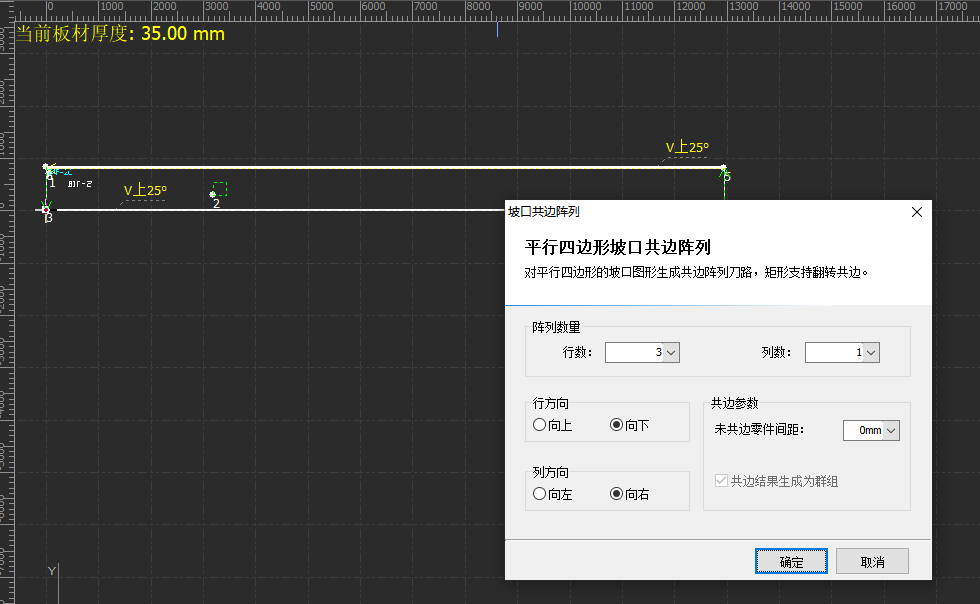This screenshot has height=604, width=980.
Task: Open the 行数 dropdown arrow
Action: (x=671, y=353)
